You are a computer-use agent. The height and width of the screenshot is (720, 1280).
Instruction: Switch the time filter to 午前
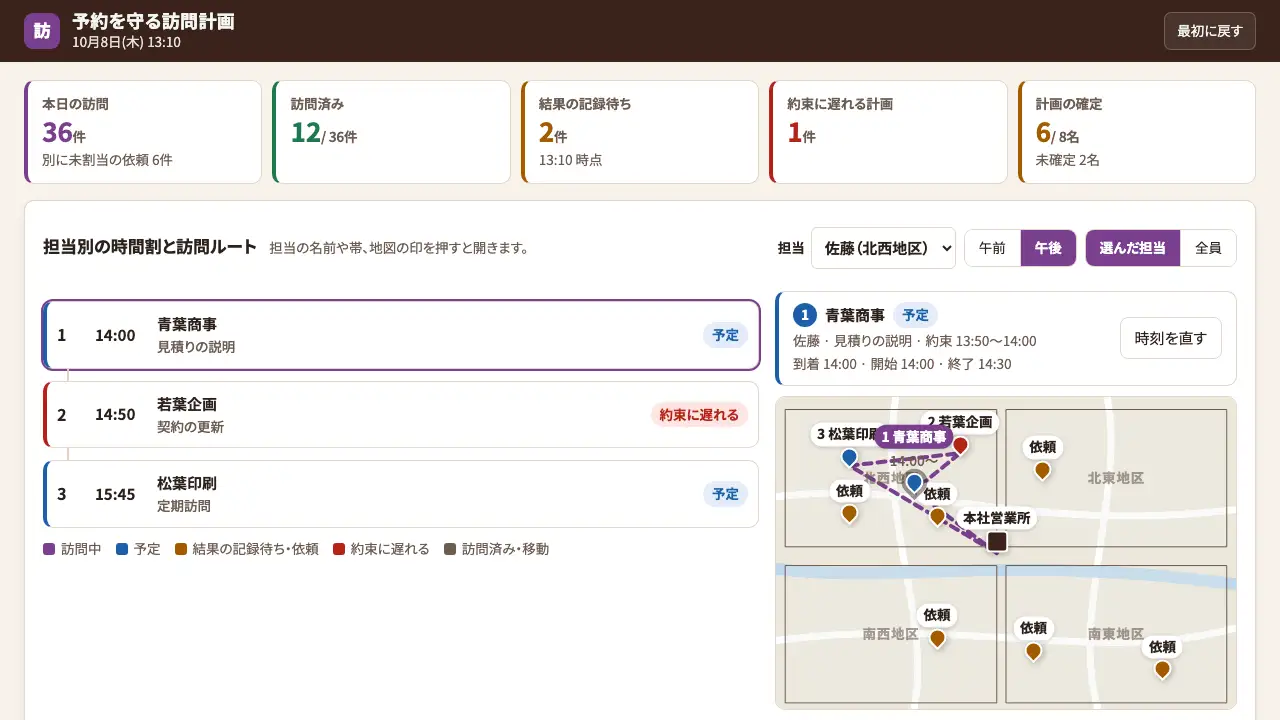pyautogui.click(x=992, y=248)
